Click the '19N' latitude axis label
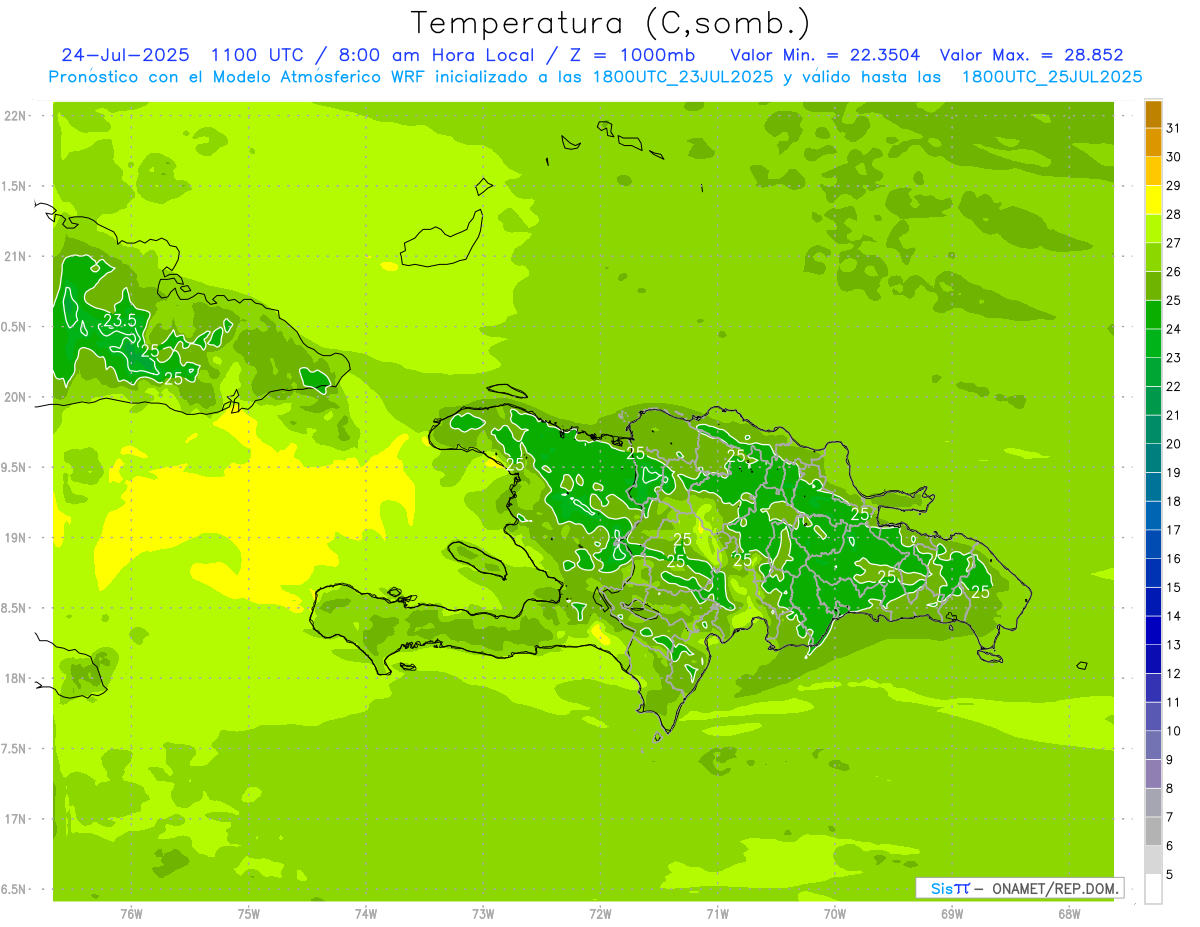 tap(15, 538)
